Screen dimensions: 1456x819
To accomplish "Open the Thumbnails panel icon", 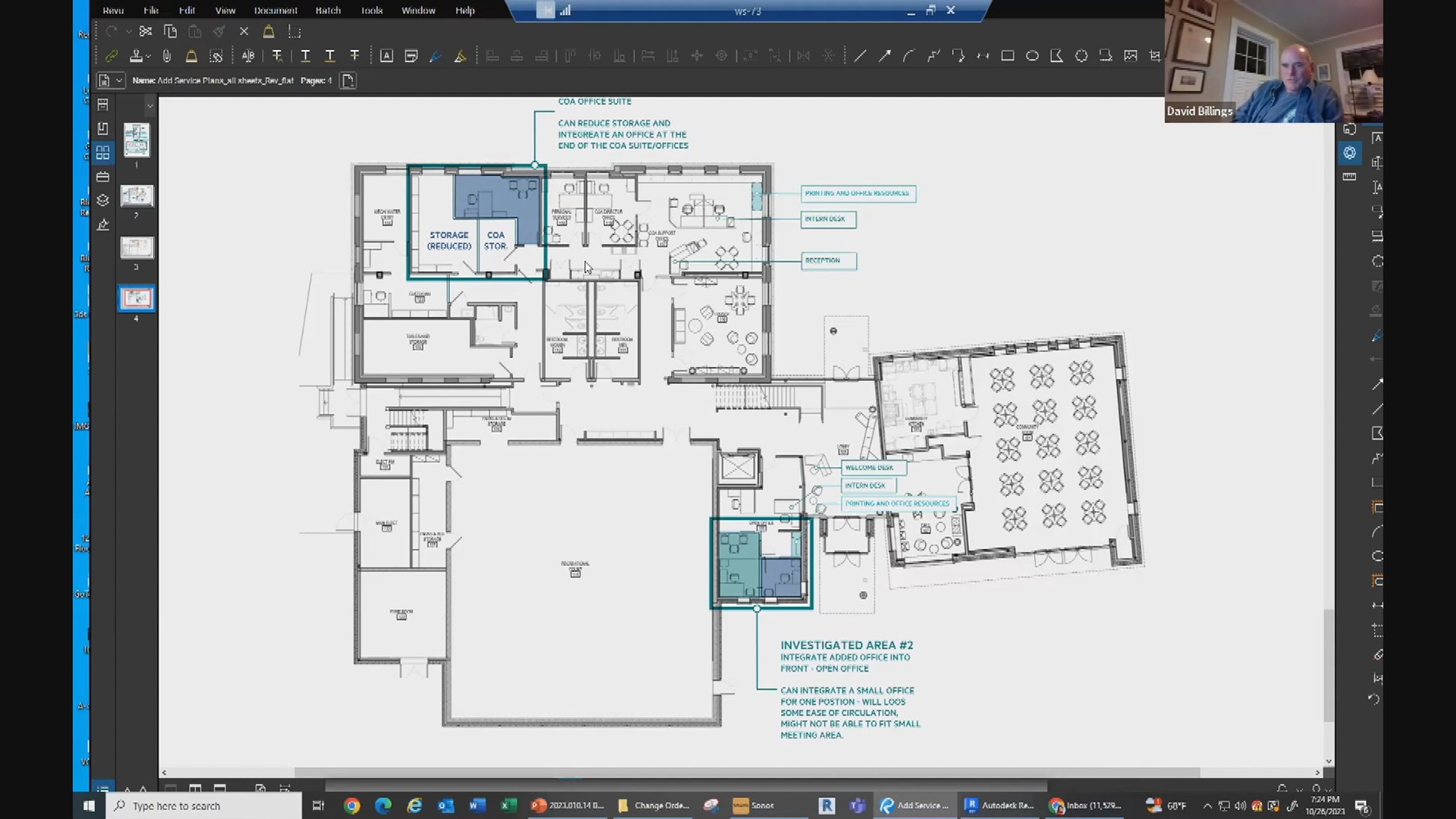I will 102,153.
